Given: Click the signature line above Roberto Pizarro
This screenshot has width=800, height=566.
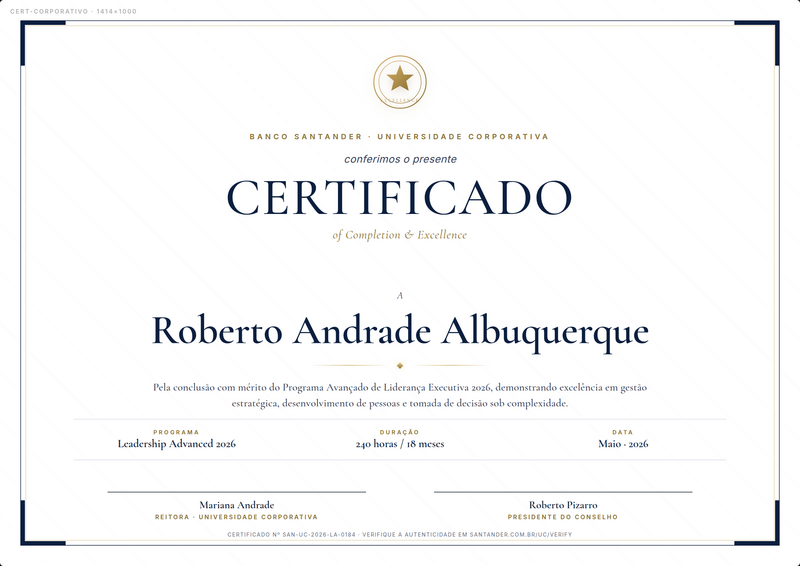Looking at the screenshot, I should click(563, 492).
